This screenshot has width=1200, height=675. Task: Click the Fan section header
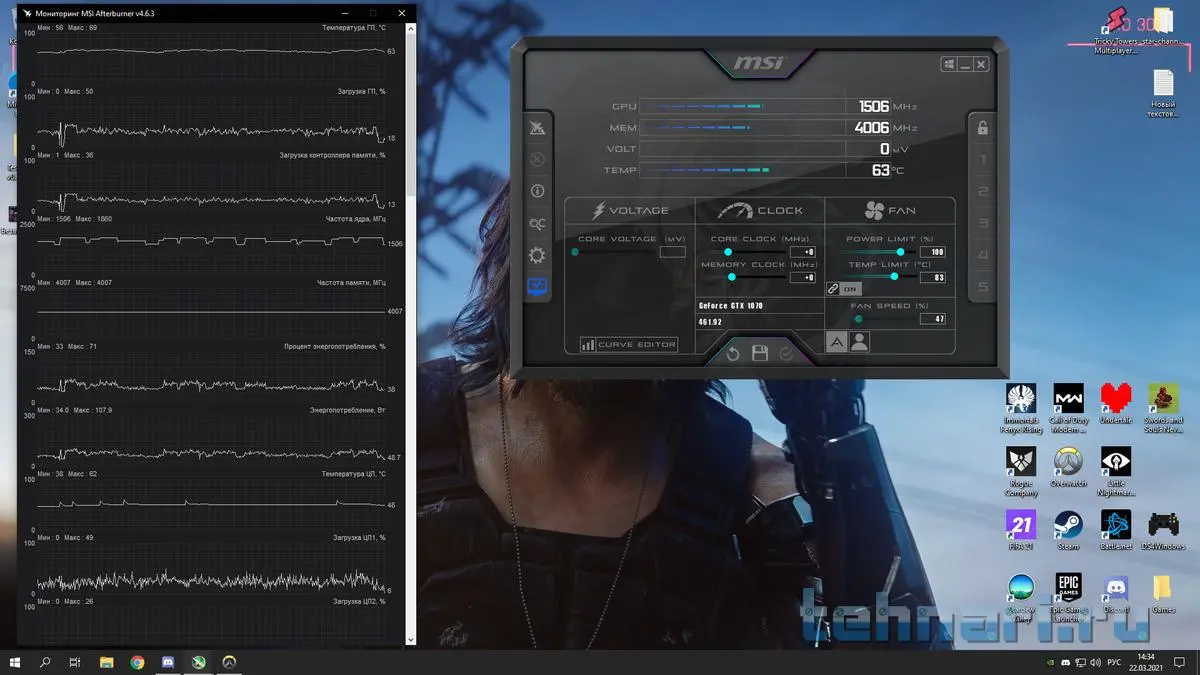[889, 211]
